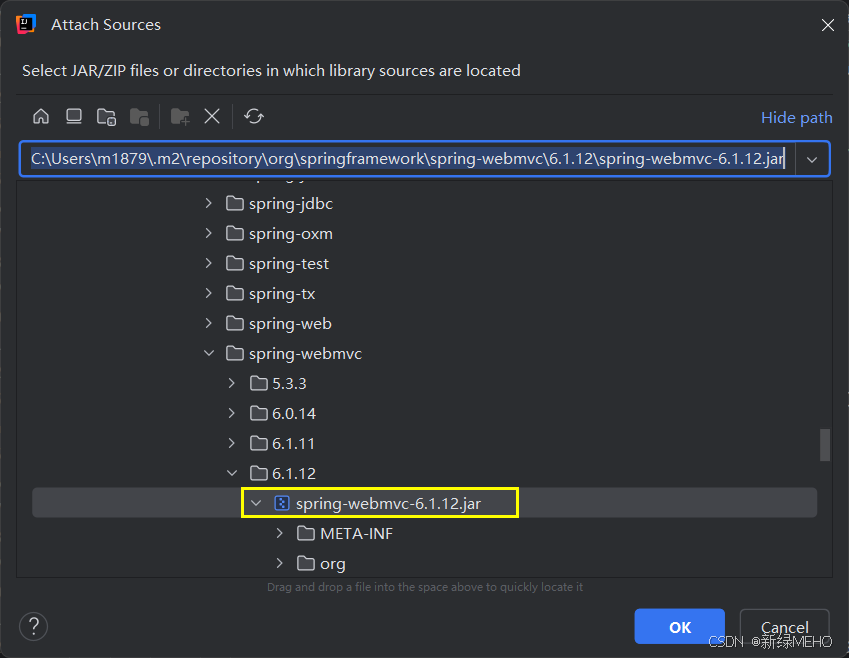Screen dimensions: 849x658
Task: Click the Hide path link
Action: (x=796, y=118)
